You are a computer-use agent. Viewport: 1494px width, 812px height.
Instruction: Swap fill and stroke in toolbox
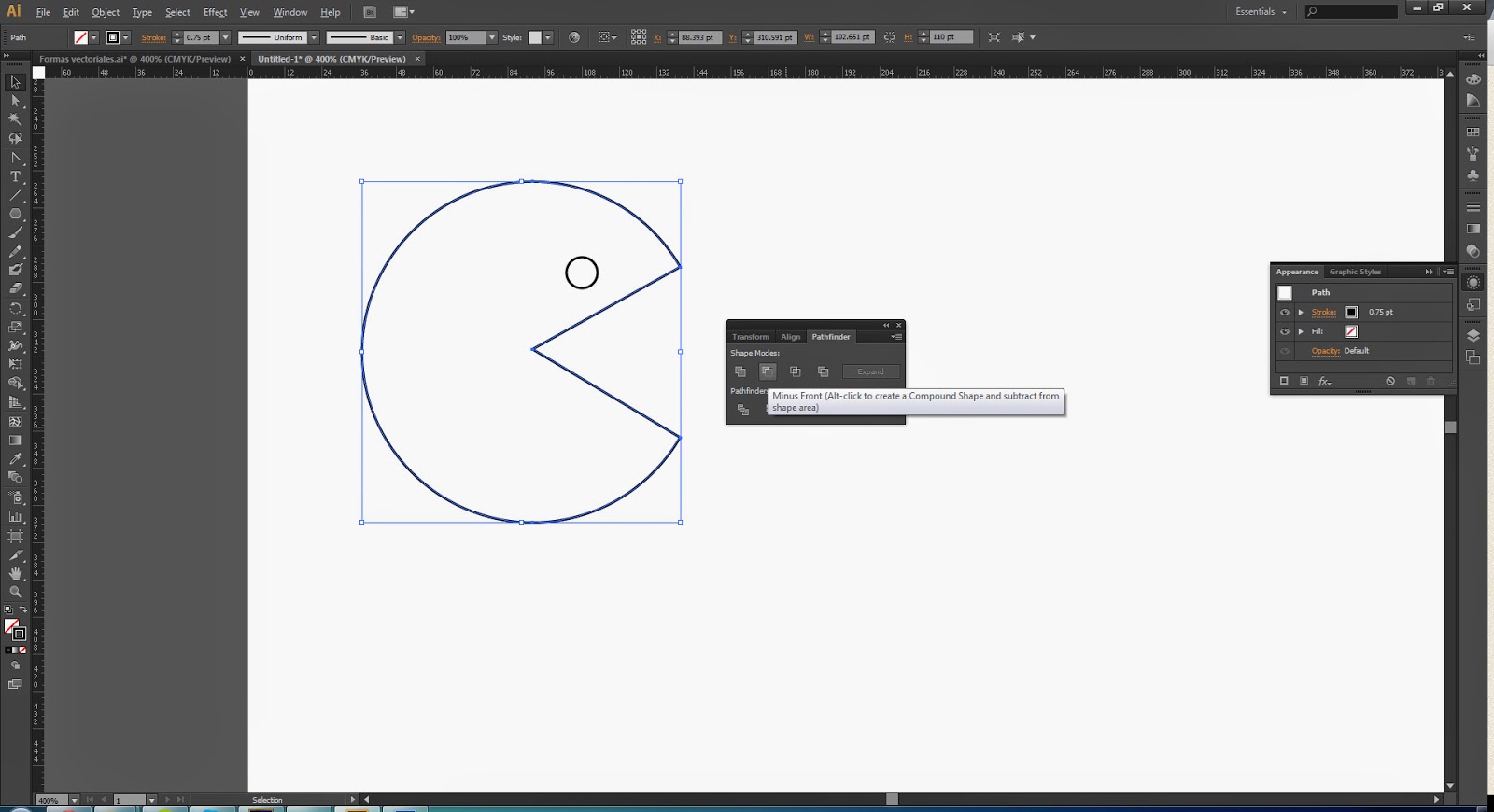point(23,609)
